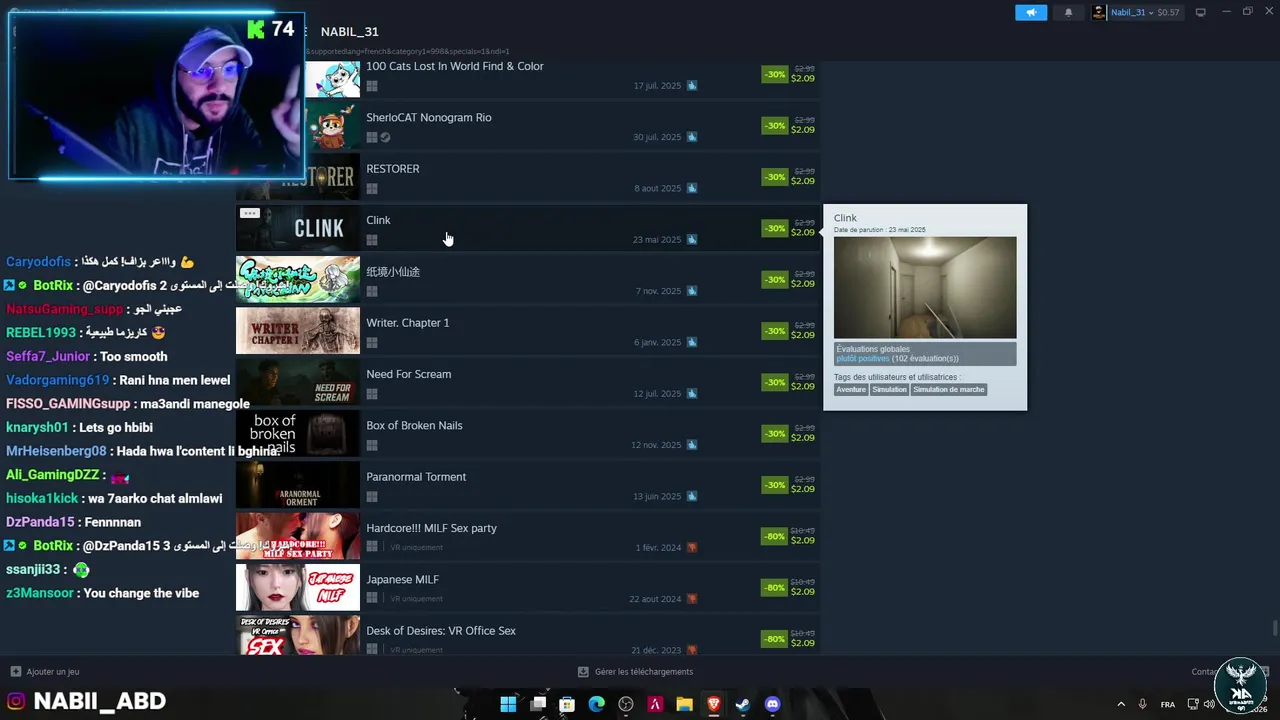Open Gérer les téléchargements
The height and width of the screenshot is (720, 1280).
tap(636, 672)
